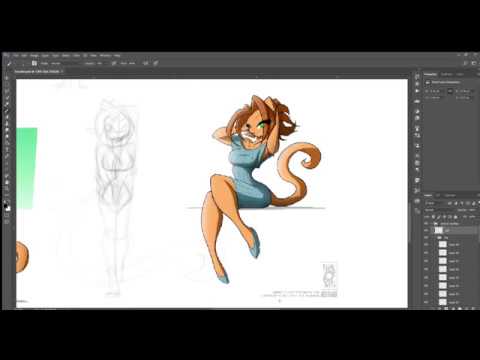
Task: Hide the top layer group via eye icon
Action: [427, 224]
